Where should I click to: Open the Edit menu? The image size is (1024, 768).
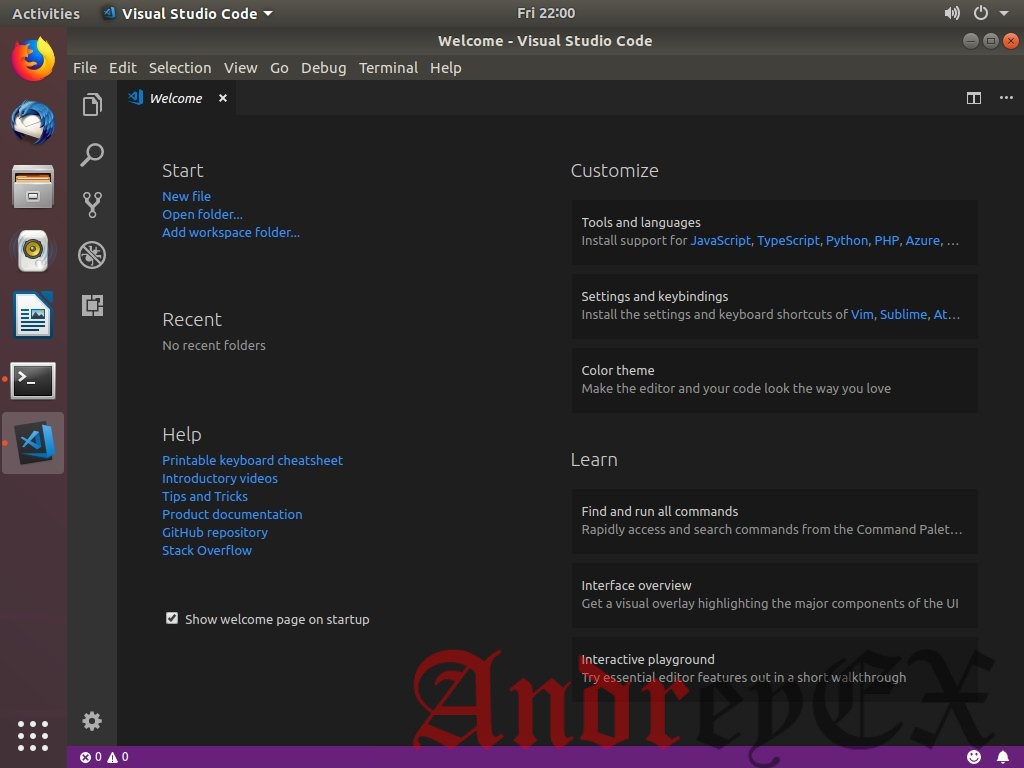pyautogui.click(x=123, y=68)
